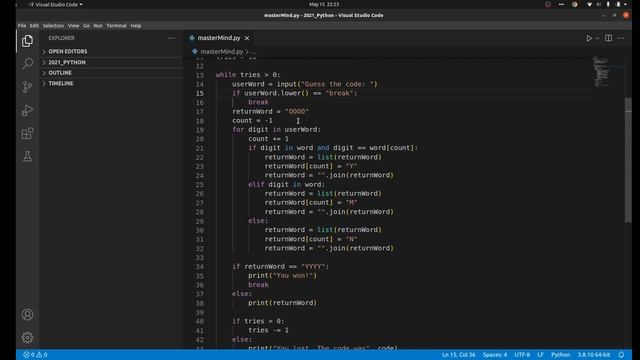
Task: Open Explorer panel More Actions ellipsis
Action: click(x=171, y=38)
